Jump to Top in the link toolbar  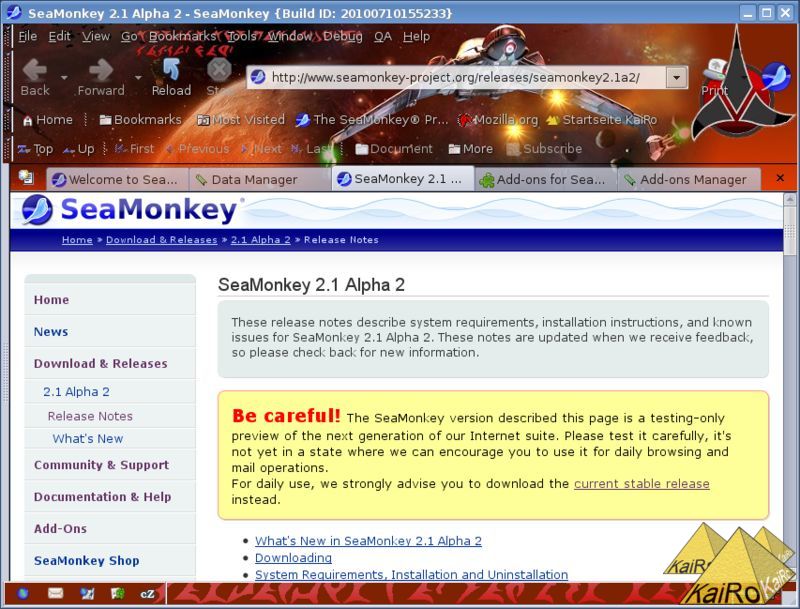[35, 149]
